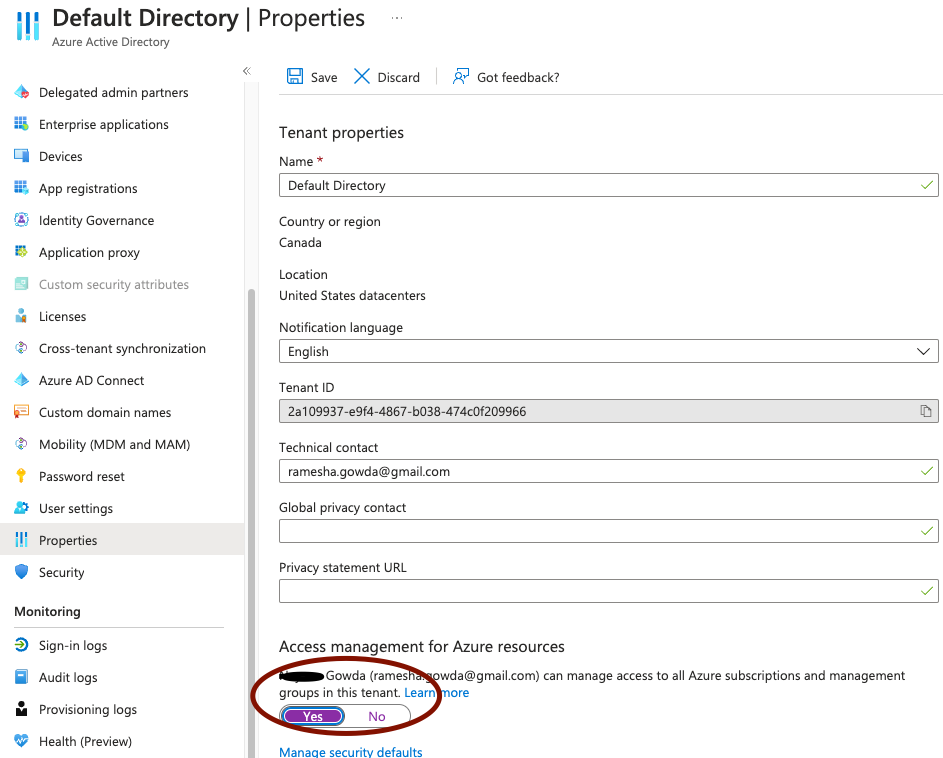This screenshot has width=943, height=758.
Task: Click the Identity Governance icon
Action: coord(22,220)
